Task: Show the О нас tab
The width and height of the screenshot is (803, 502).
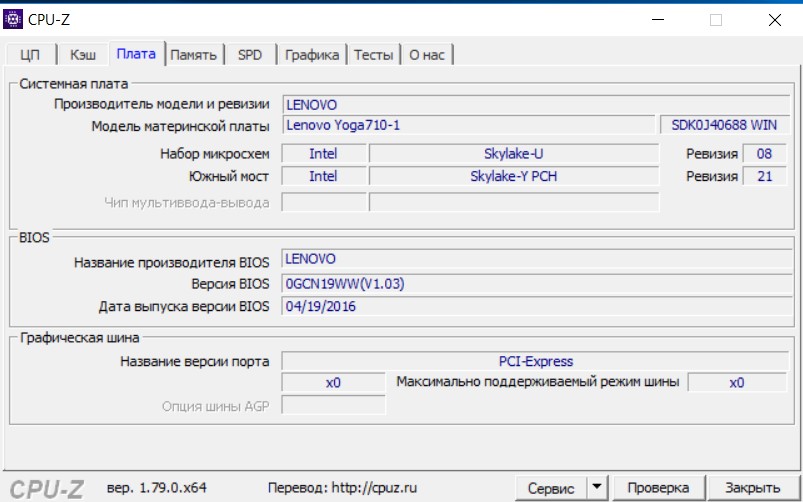Action: point(427,54)
